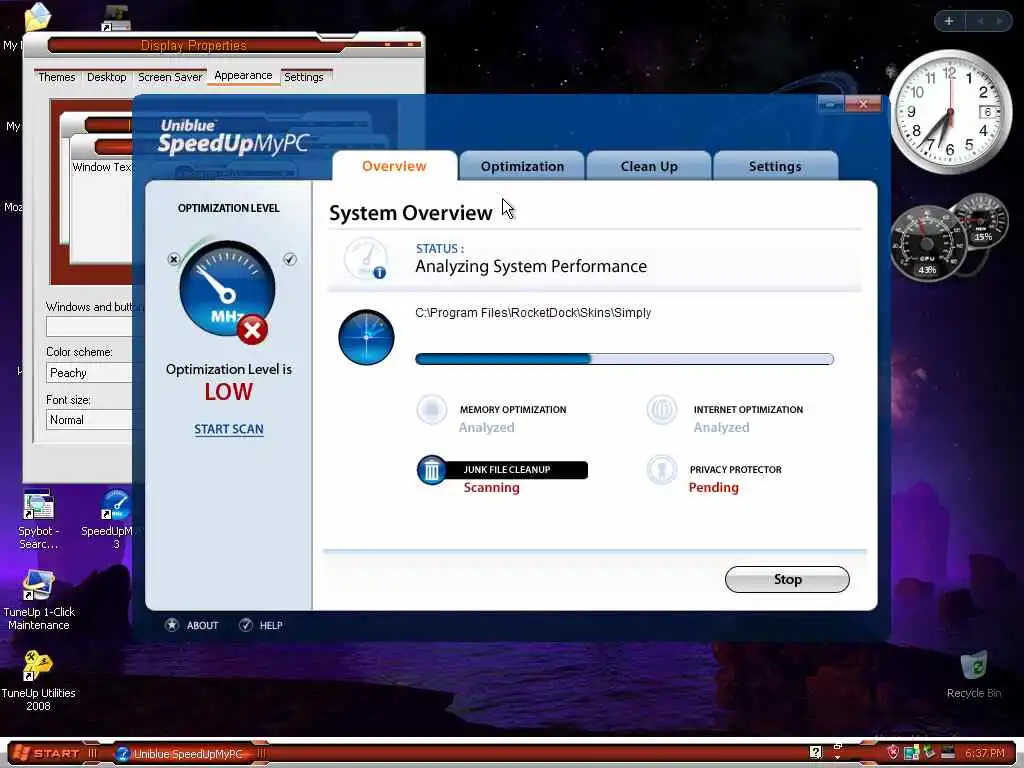Screen dimensions: 1024x768
Task: Click the Stop button
Action: tap(787, 579)
